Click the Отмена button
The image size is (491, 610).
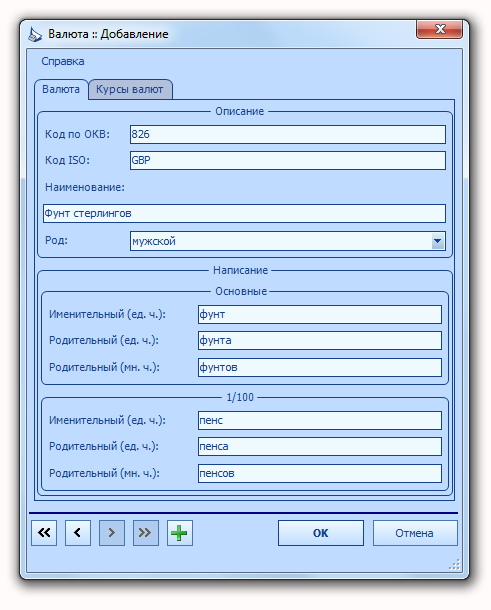coord(415,533)
